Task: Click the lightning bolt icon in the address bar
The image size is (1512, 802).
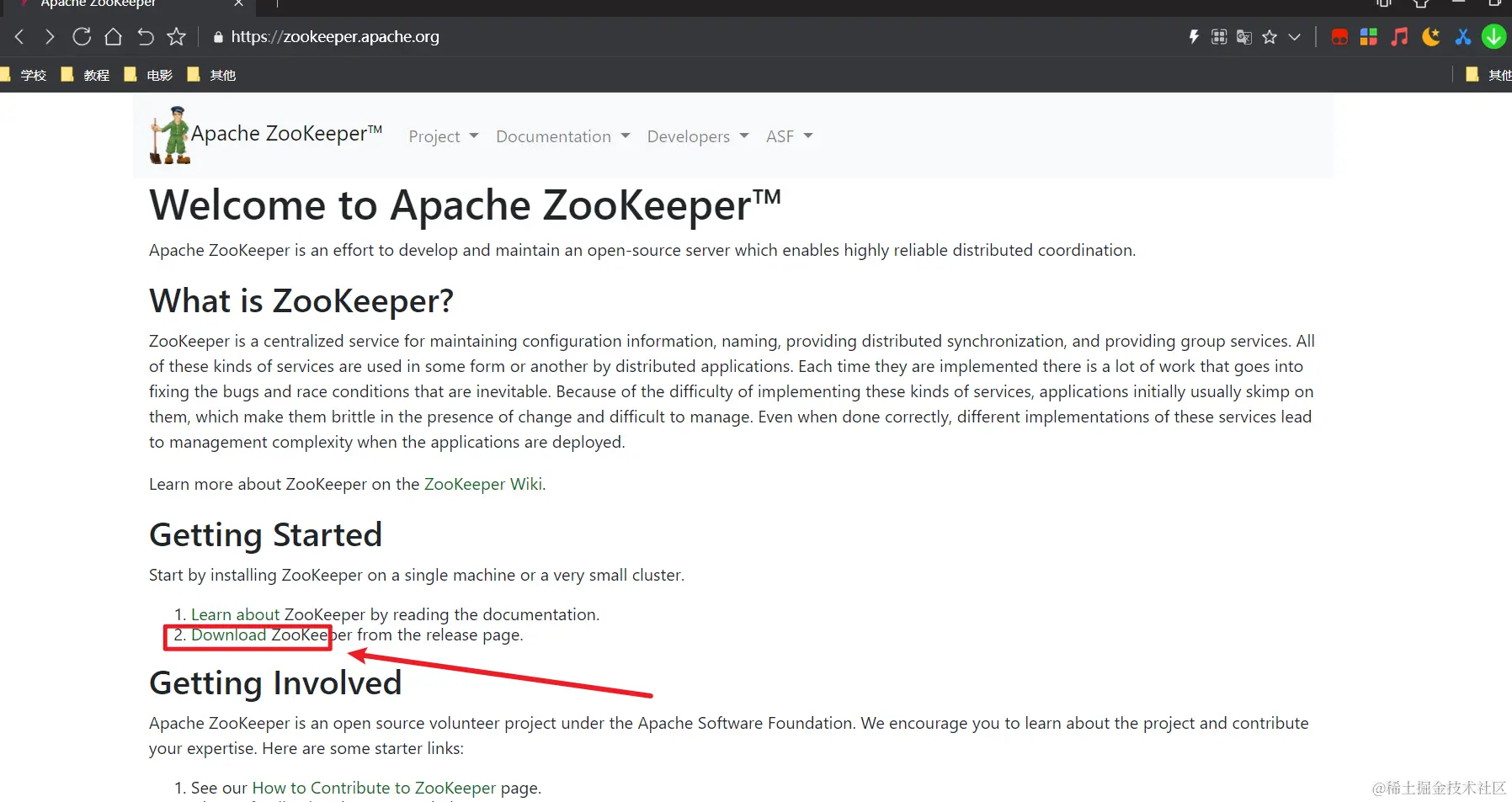Action: (1194, 37)
